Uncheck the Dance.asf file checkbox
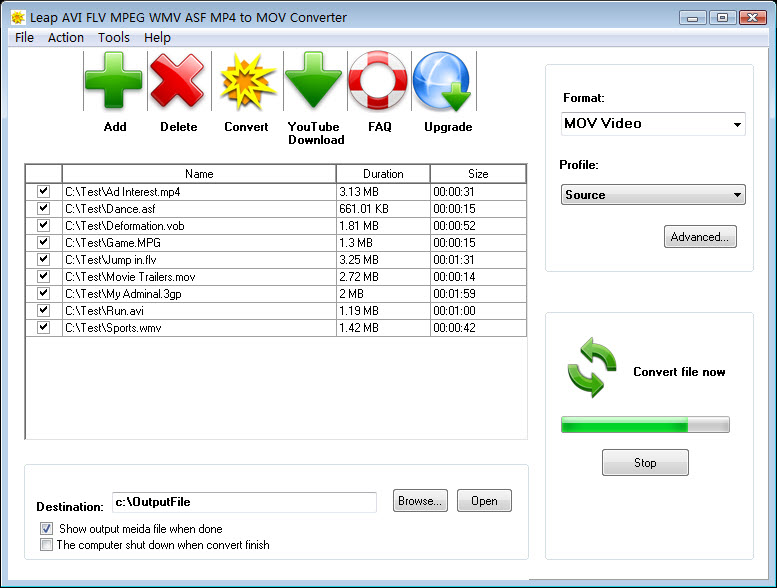The image size is (777, 588). (x=44, y=208)
